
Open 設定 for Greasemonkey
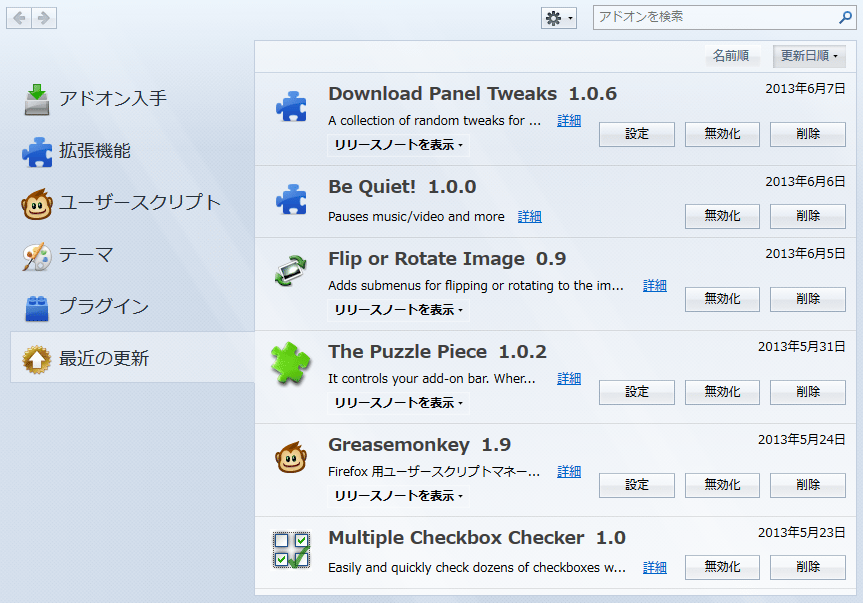(637, 485)
